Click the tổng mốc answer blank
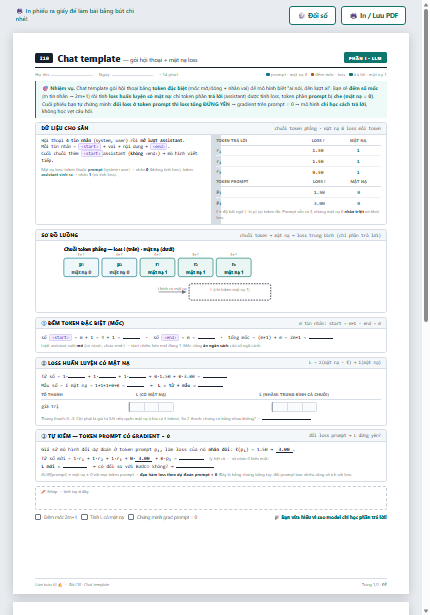Viewport: 430px width, 615px height. (x=321, y=337)
